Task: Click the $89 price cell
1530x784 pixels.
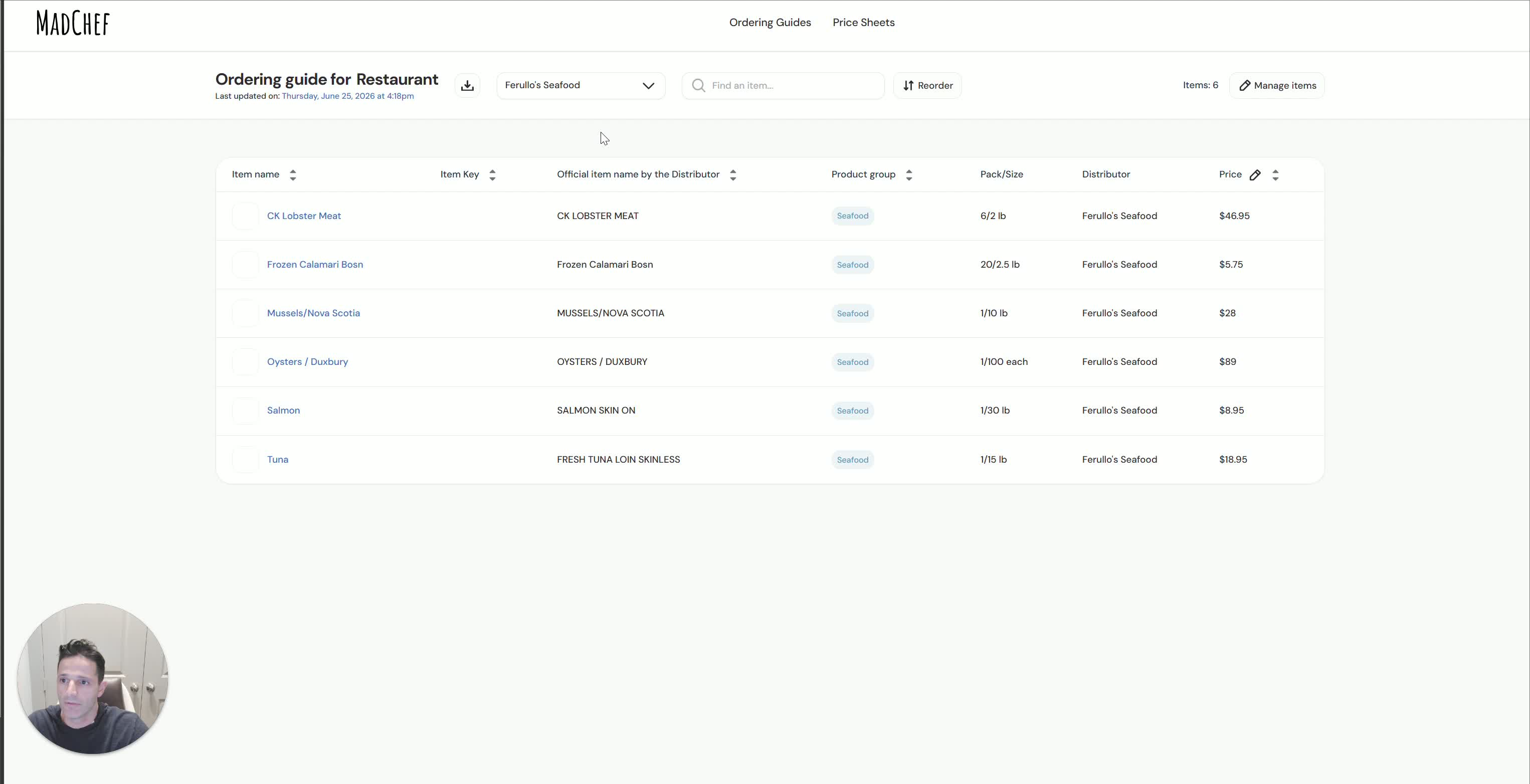Action: click(1227, 362)
